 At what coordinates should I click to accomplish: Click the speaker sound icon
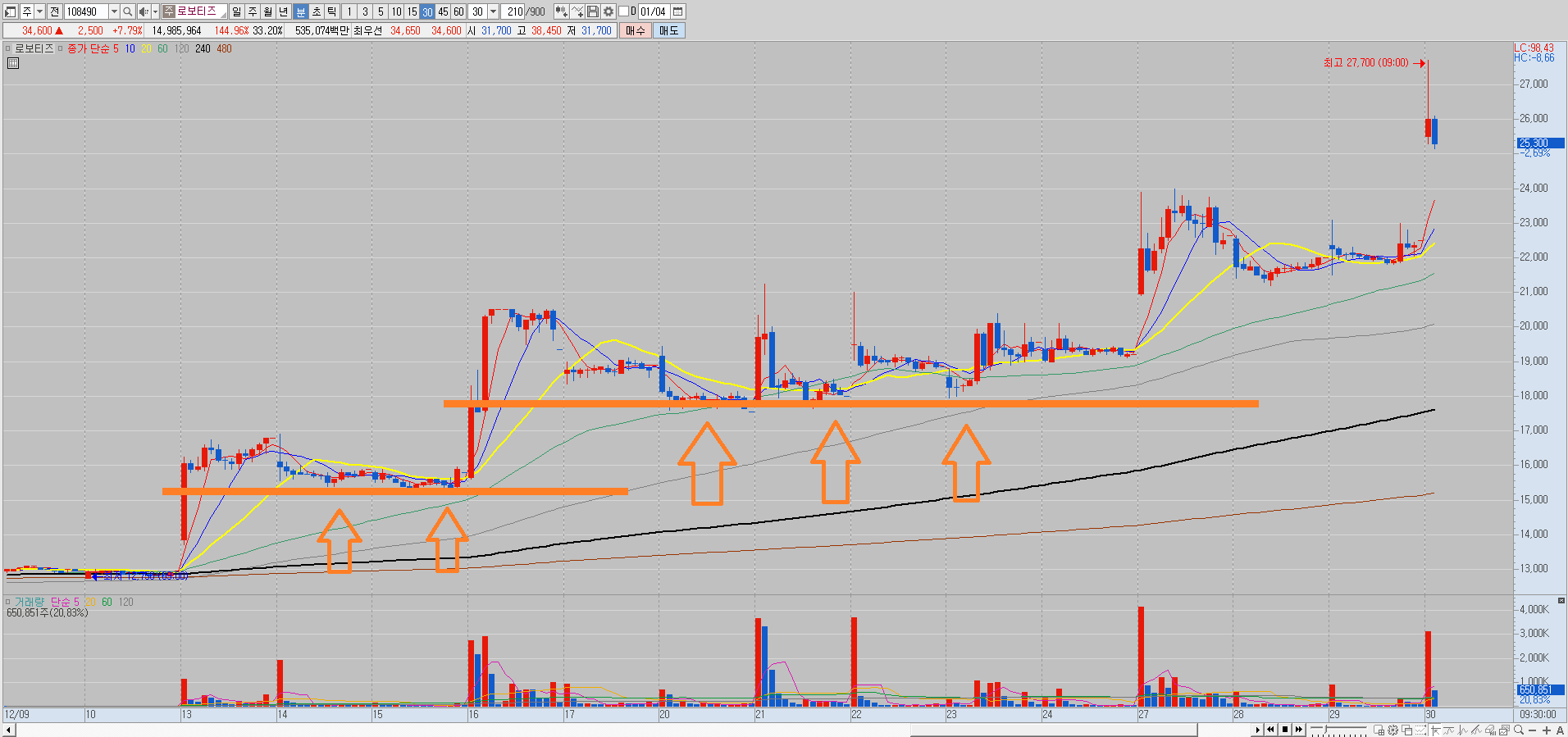144,11
